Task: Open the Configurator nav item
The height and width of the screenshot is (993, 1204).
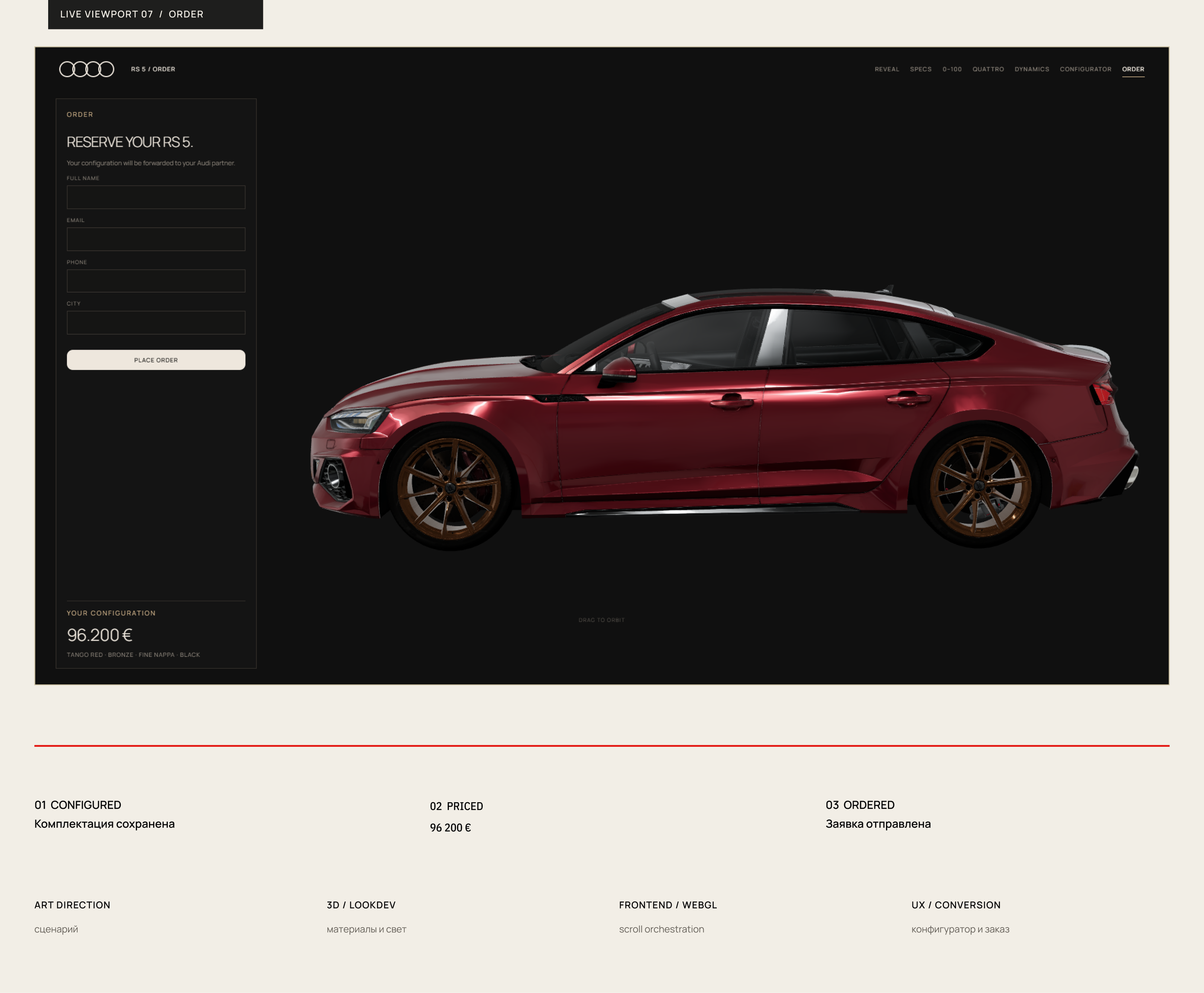Action: [x=1085, y=69]
